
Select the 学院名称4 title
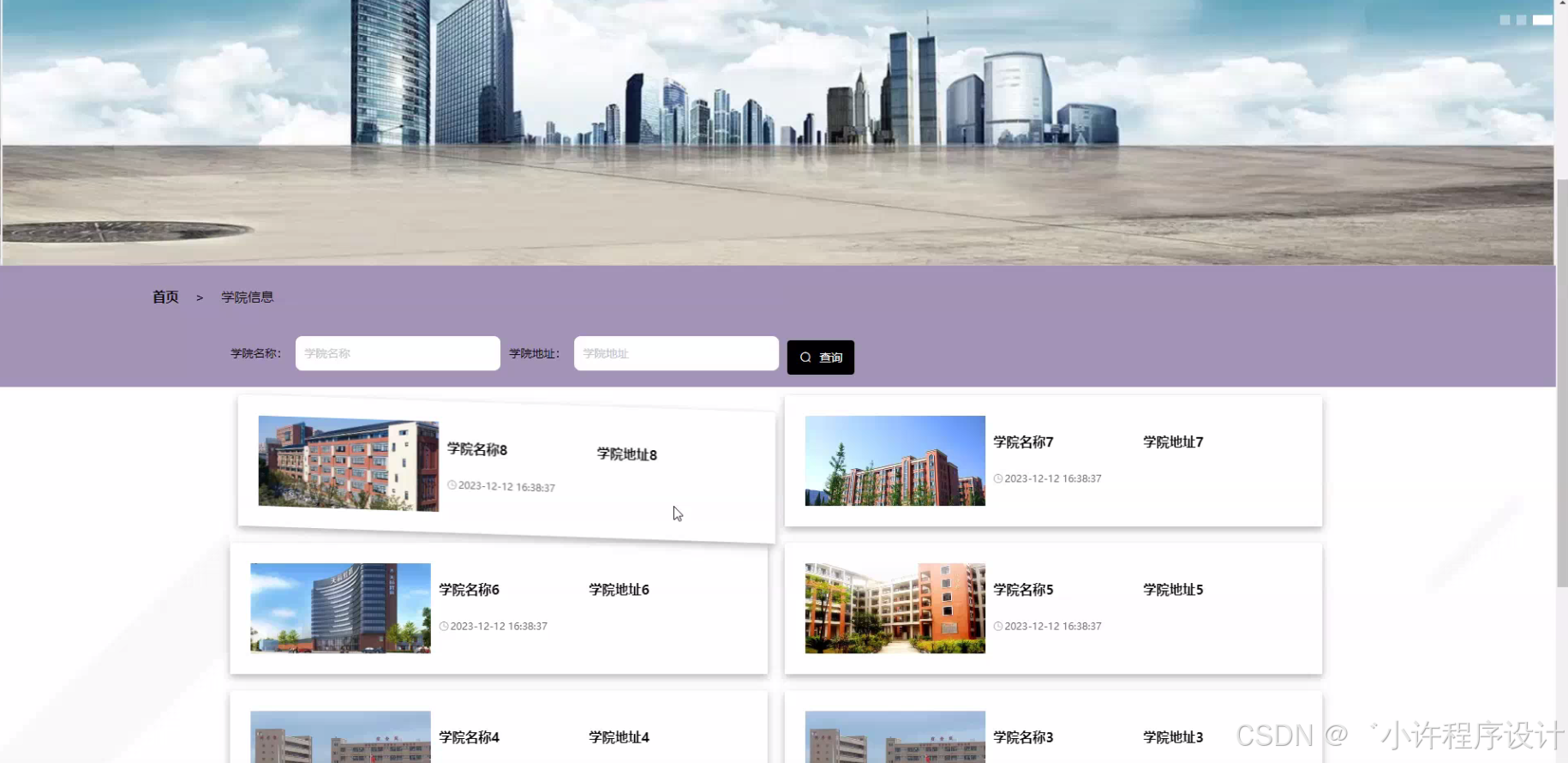click(x=469, y=736)
